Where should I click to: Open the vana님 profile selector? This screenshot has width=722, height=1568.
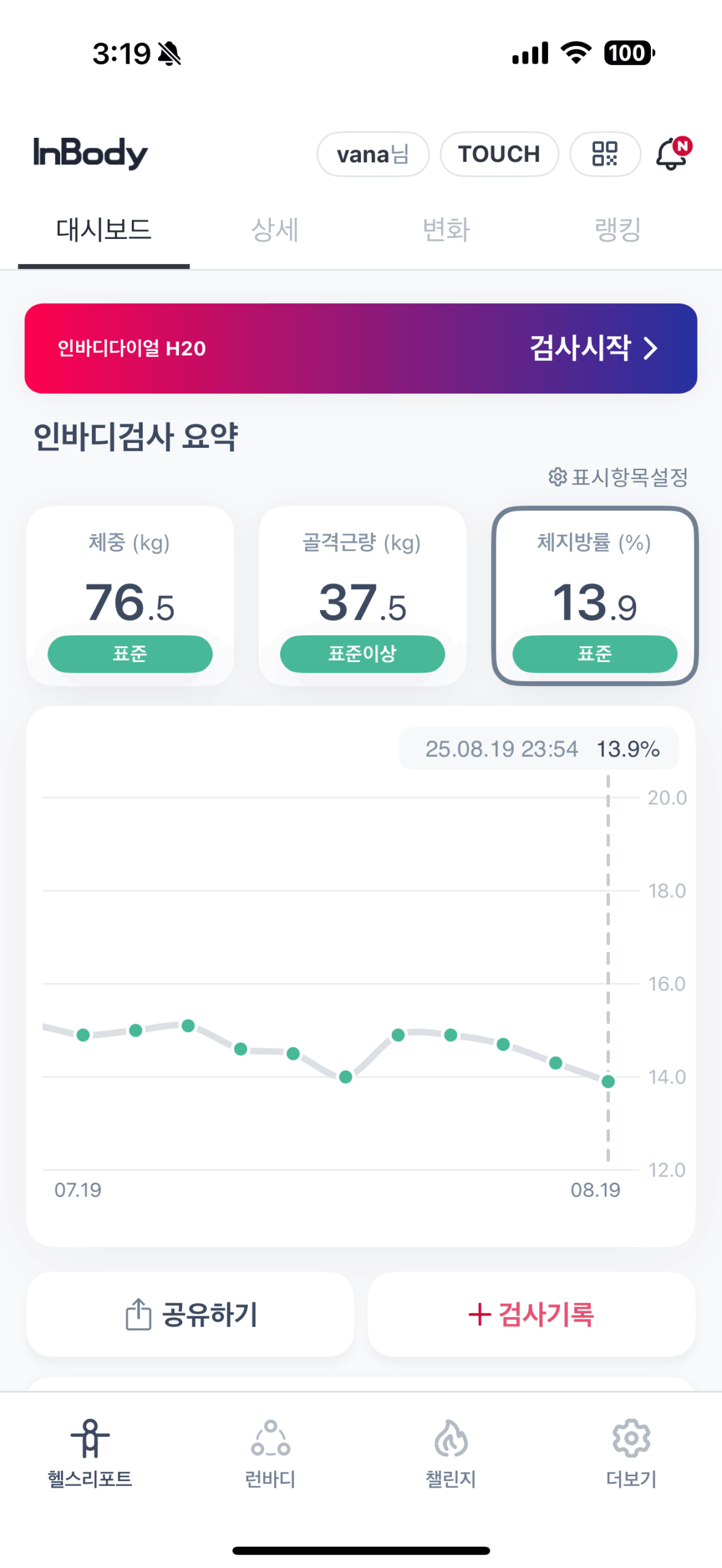[x=373, y=154]
